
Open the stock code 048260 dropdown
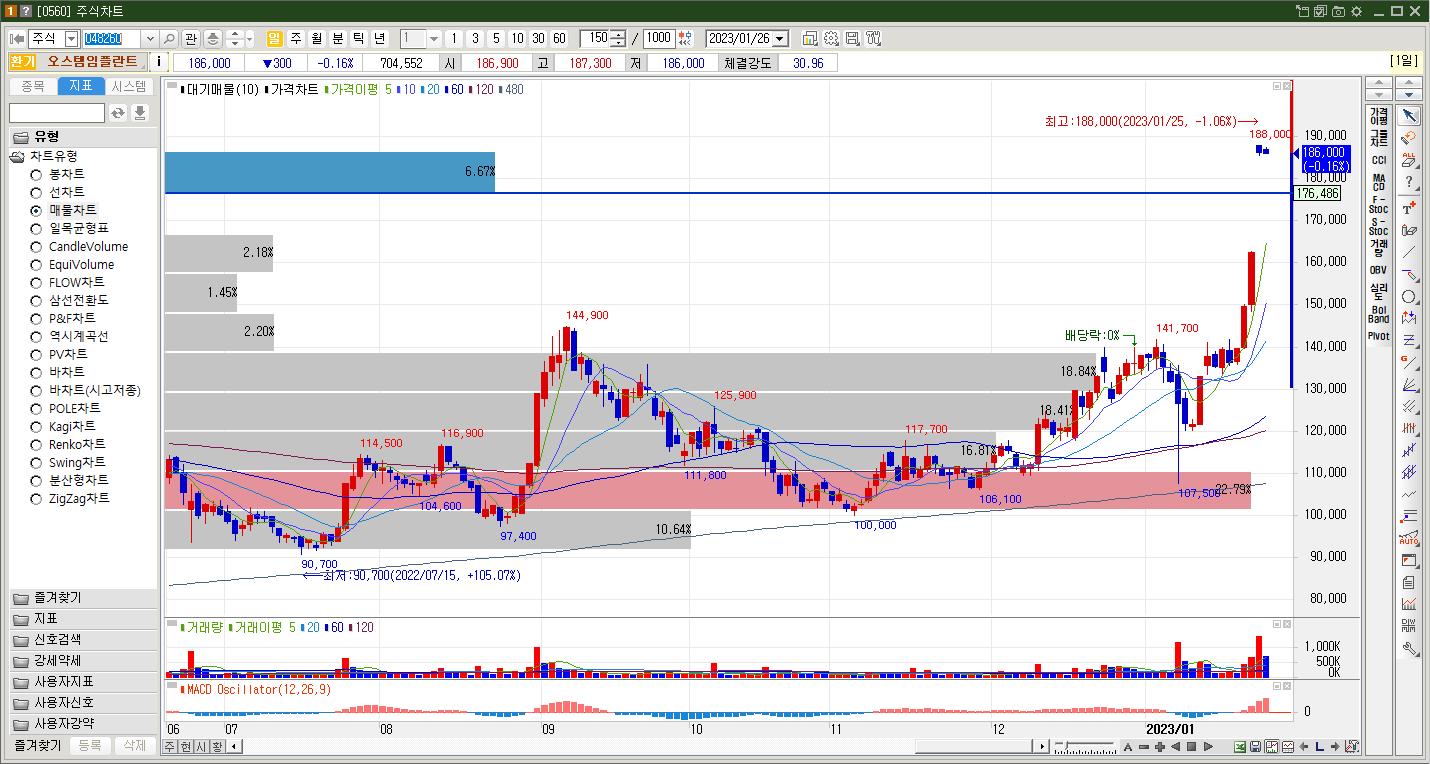click(150, 38)
